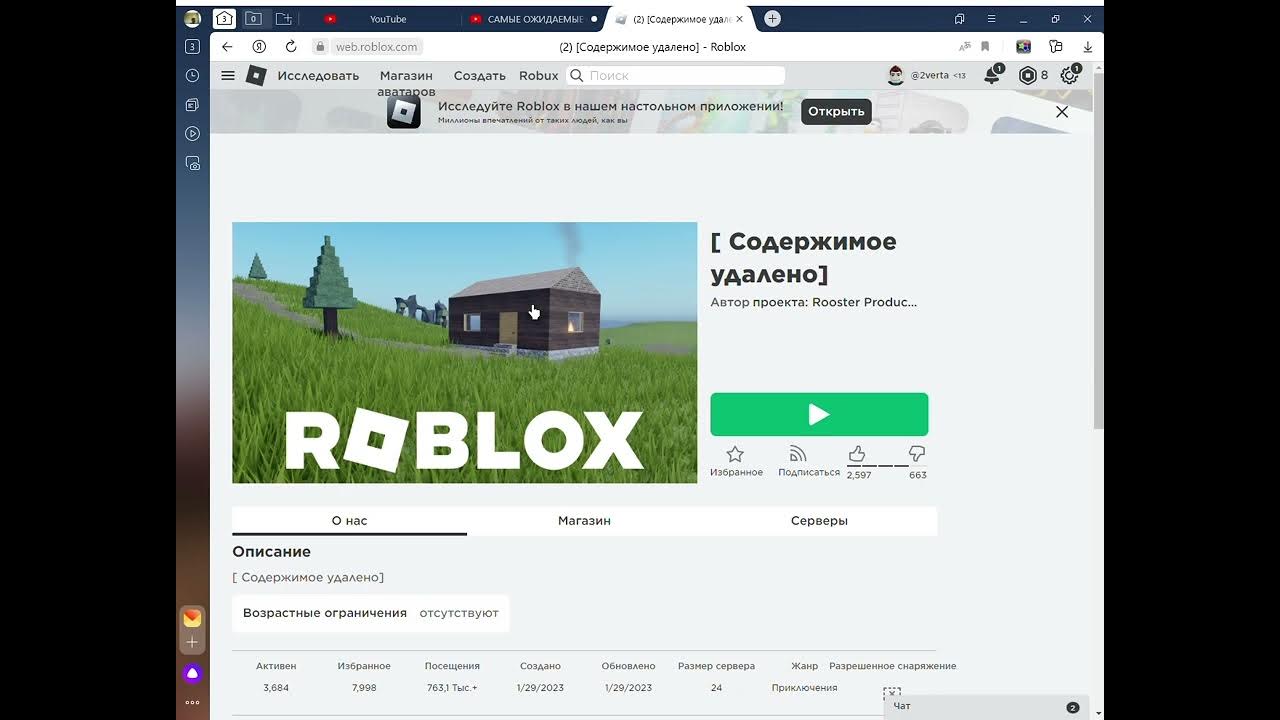Open the Roblox settings gear
The height and width of the screenshot is (720, 1280).
[x=1070, y=75]
